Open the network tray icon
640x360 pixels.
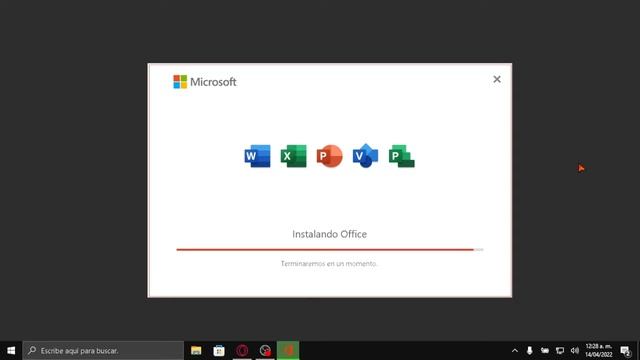560,351
